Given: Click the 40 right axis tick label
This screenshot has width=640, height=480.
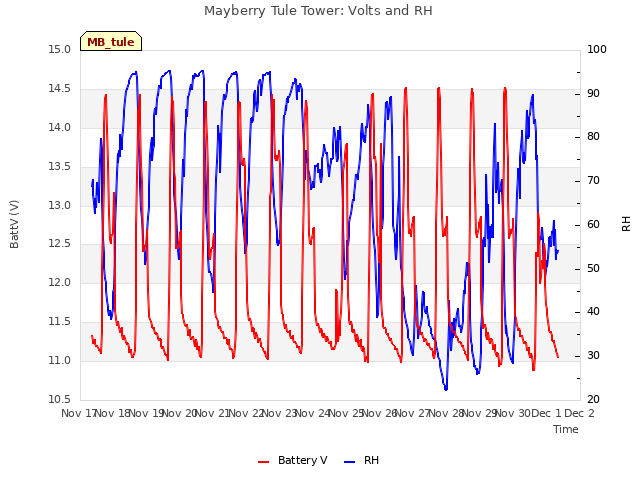Looking at the screenshot, I should (593, 312).
